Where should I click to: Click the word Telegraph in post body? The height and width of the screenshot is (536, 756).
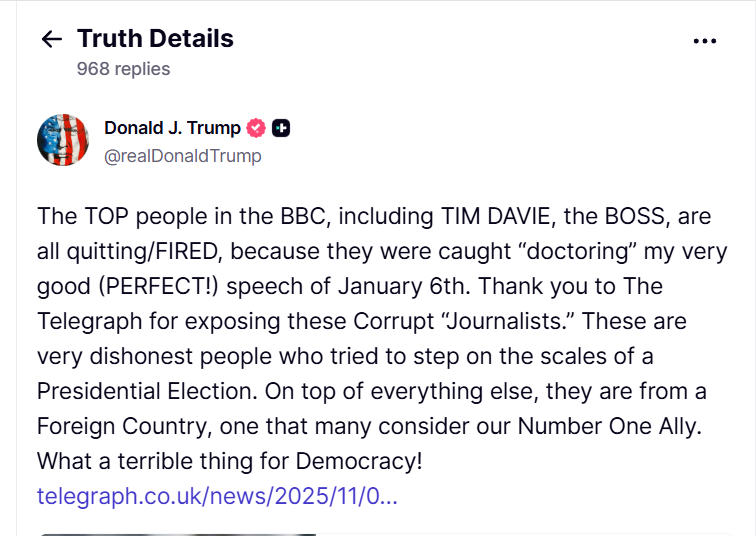point(86,321)
